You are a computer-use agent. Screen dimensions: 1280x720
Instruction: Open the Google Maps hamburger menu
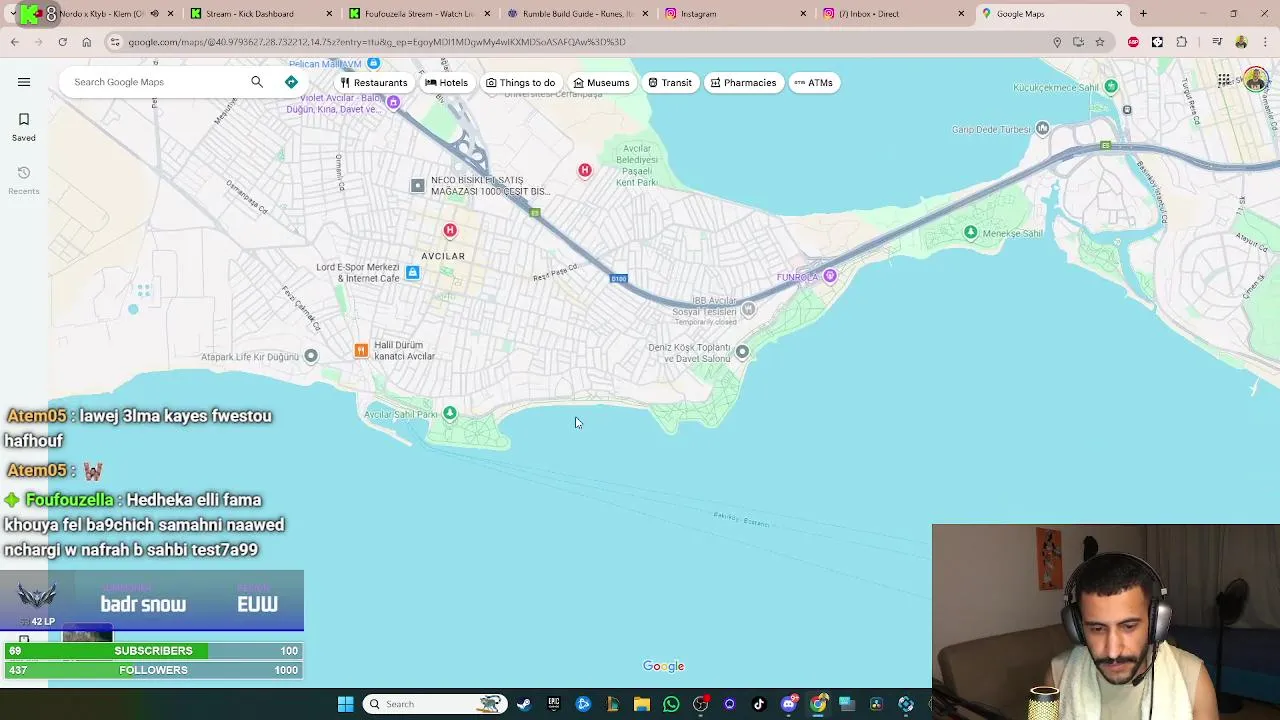[x=24, y=82]
